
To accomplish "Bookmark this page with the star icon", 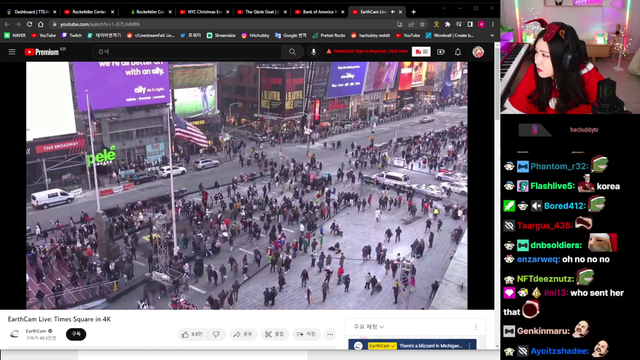I will pos(422,24).
